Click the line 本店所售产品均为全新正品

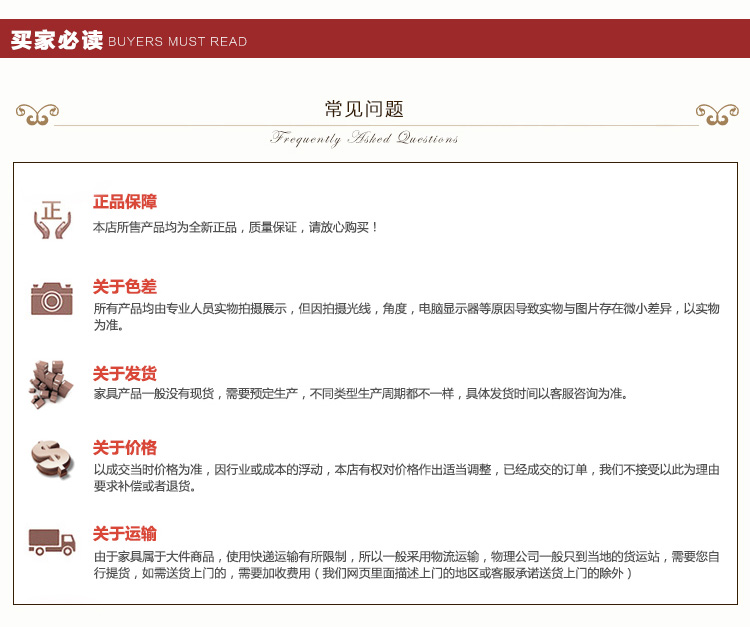pyautogui.click(x=235, y=228)
